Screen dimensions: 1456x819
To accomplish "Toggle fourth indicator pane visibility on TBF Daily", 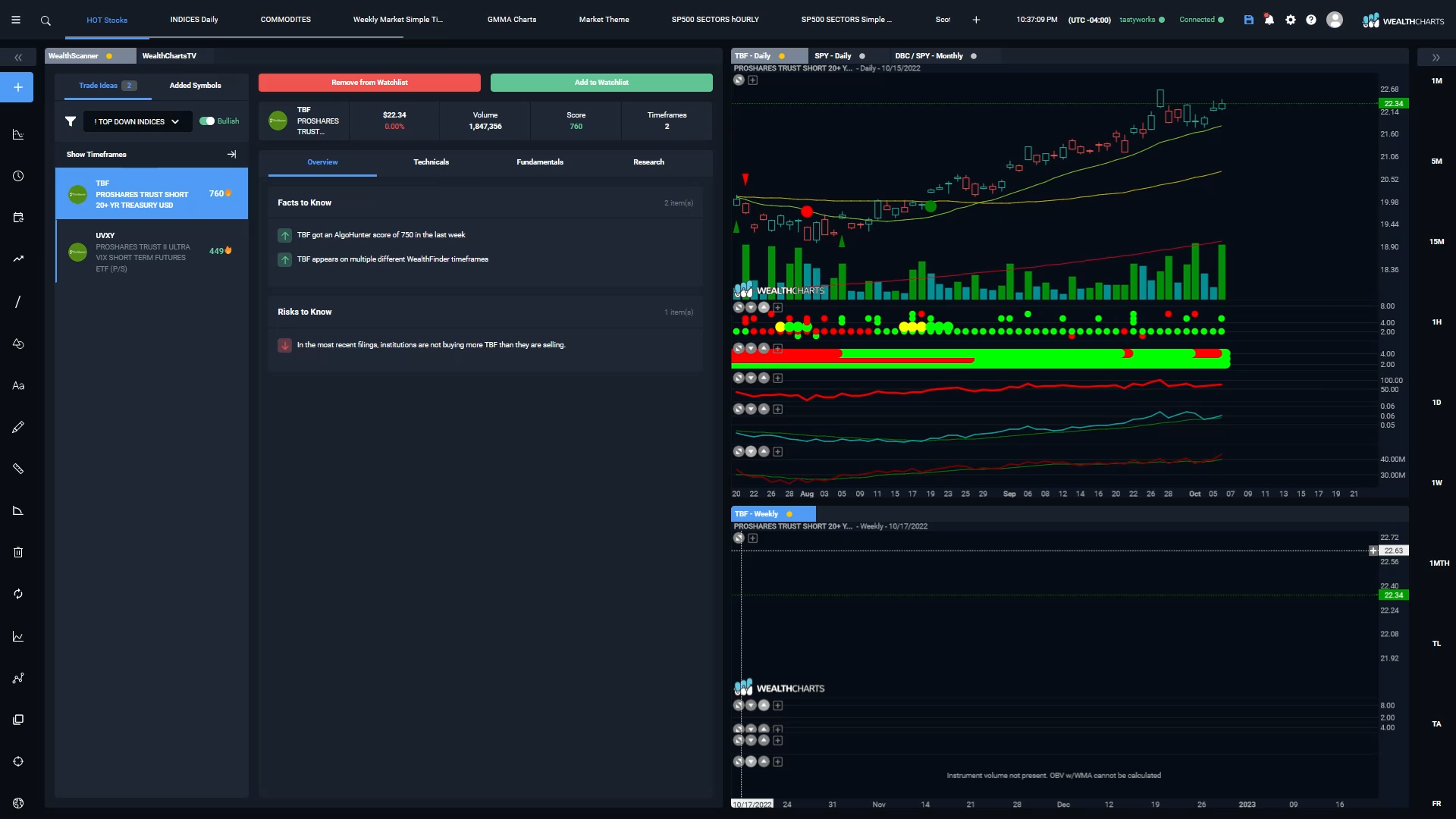I will click(739, 409).
